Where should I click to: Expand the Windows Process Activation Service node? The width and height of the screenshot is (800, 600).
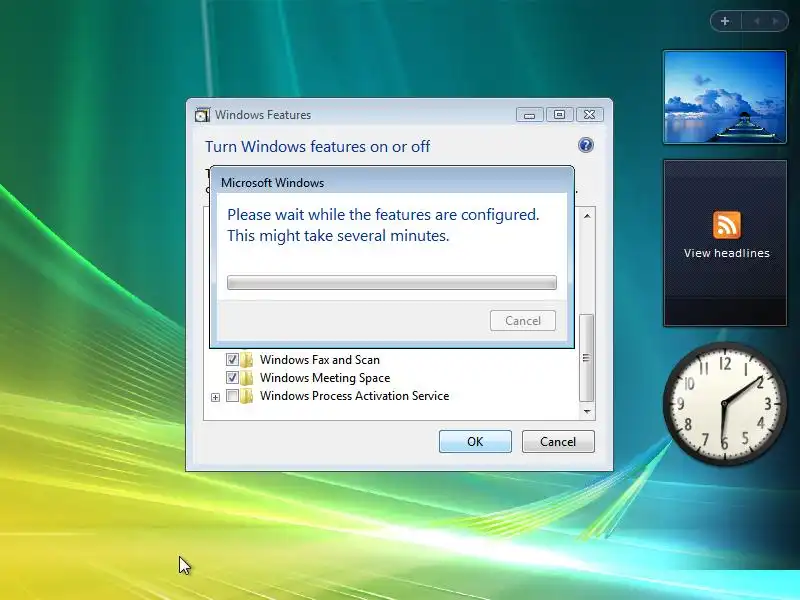click(x=215, y=397)
